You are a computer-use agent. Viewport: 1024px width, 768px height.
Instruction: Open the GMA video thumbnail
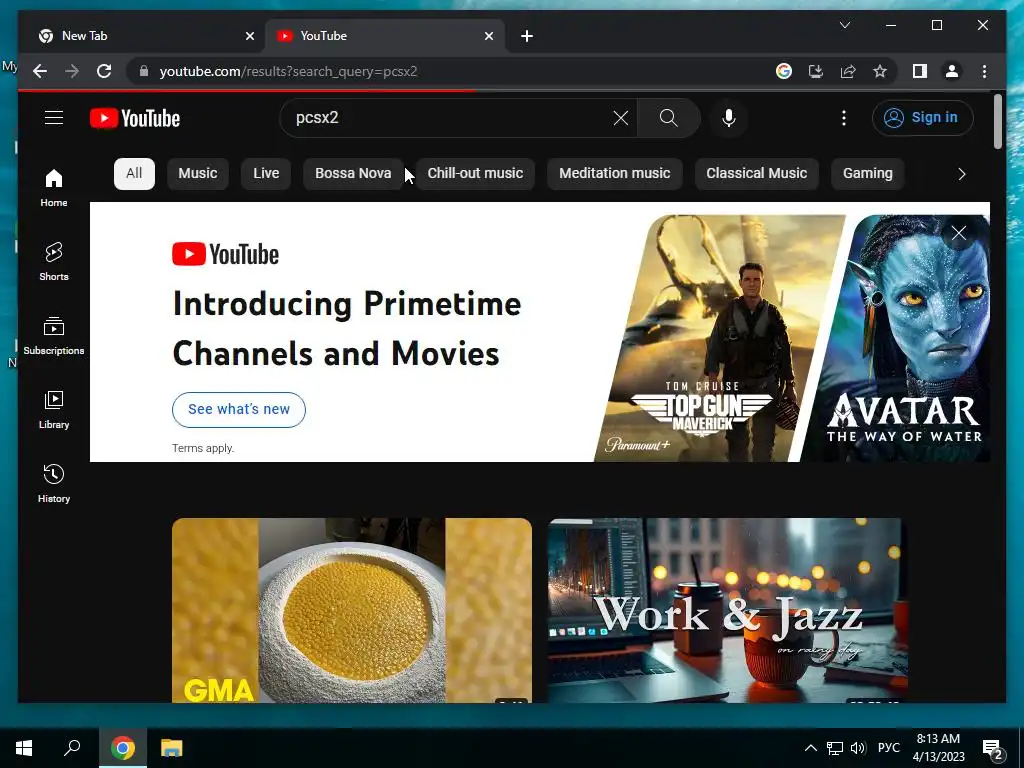pos(351,611)
